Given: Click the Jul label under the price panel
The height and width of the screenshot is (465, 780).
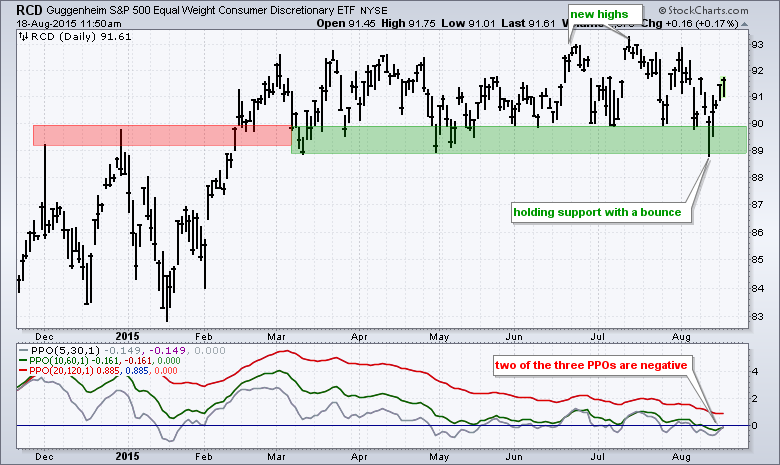Looking at the screenshot, I should [597, 337].
